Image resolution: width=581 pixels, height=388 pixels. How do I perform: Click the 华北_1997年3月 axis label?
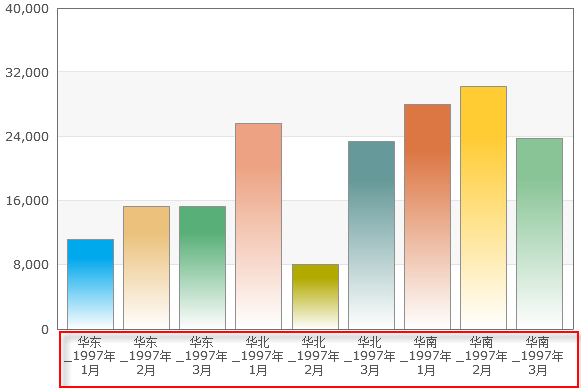coord(370,356)
